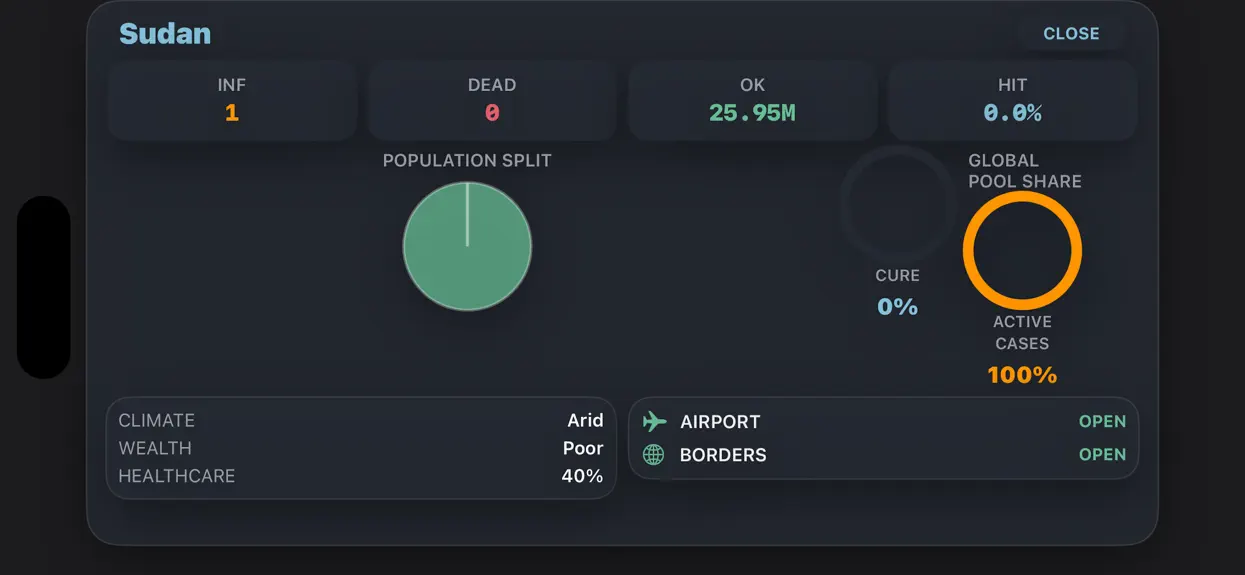Select the INF infected stat card
This screenshot has width=1245, height=575.
[232, 100]
